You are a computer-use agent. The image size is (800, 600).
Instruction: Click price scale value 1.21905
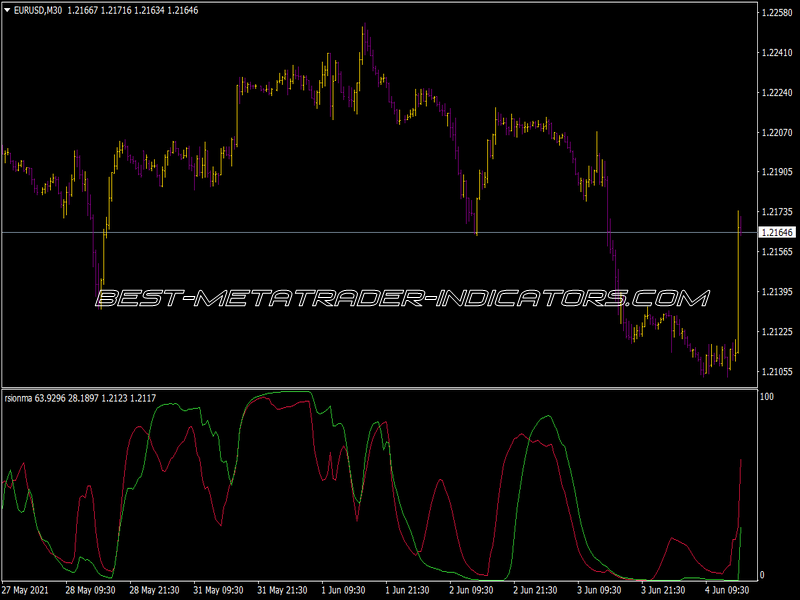point(777,172)
